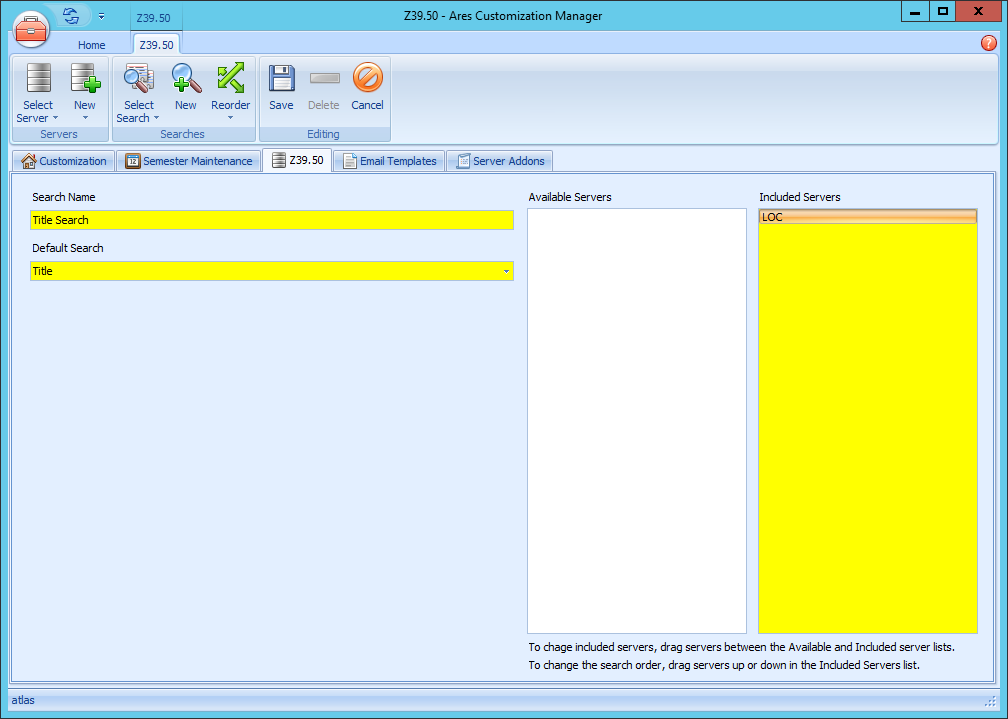This screenshot has width=1008, height=719.
Task: Expand the Reorder dropdown arrow
Action: point(230,118)
